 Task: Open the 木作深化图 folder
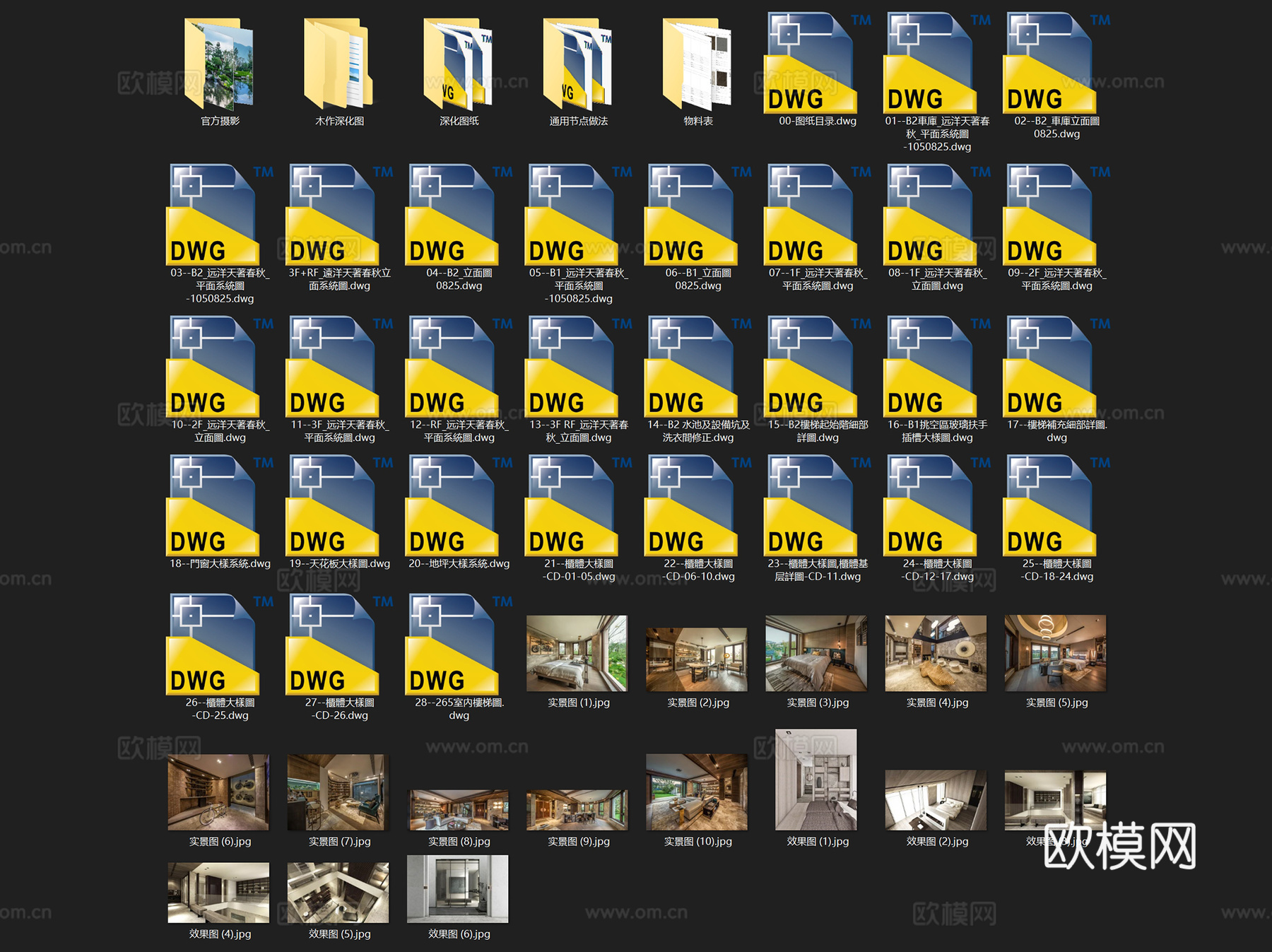coord(338,65)
